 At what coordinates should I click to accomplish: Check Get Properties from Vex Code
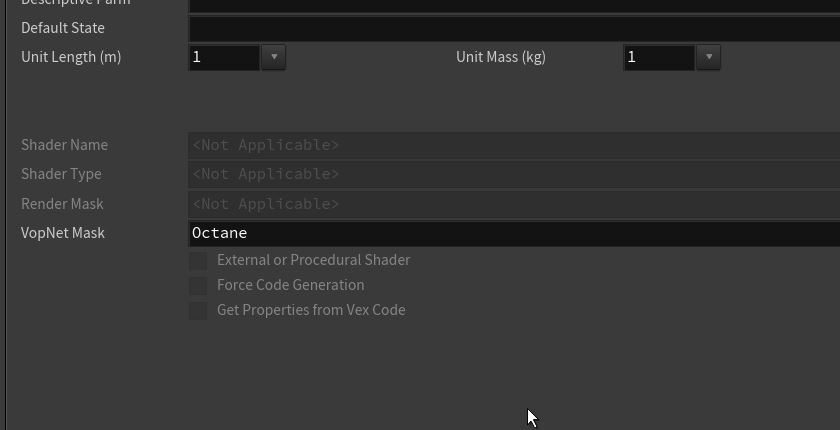[198, 310]
